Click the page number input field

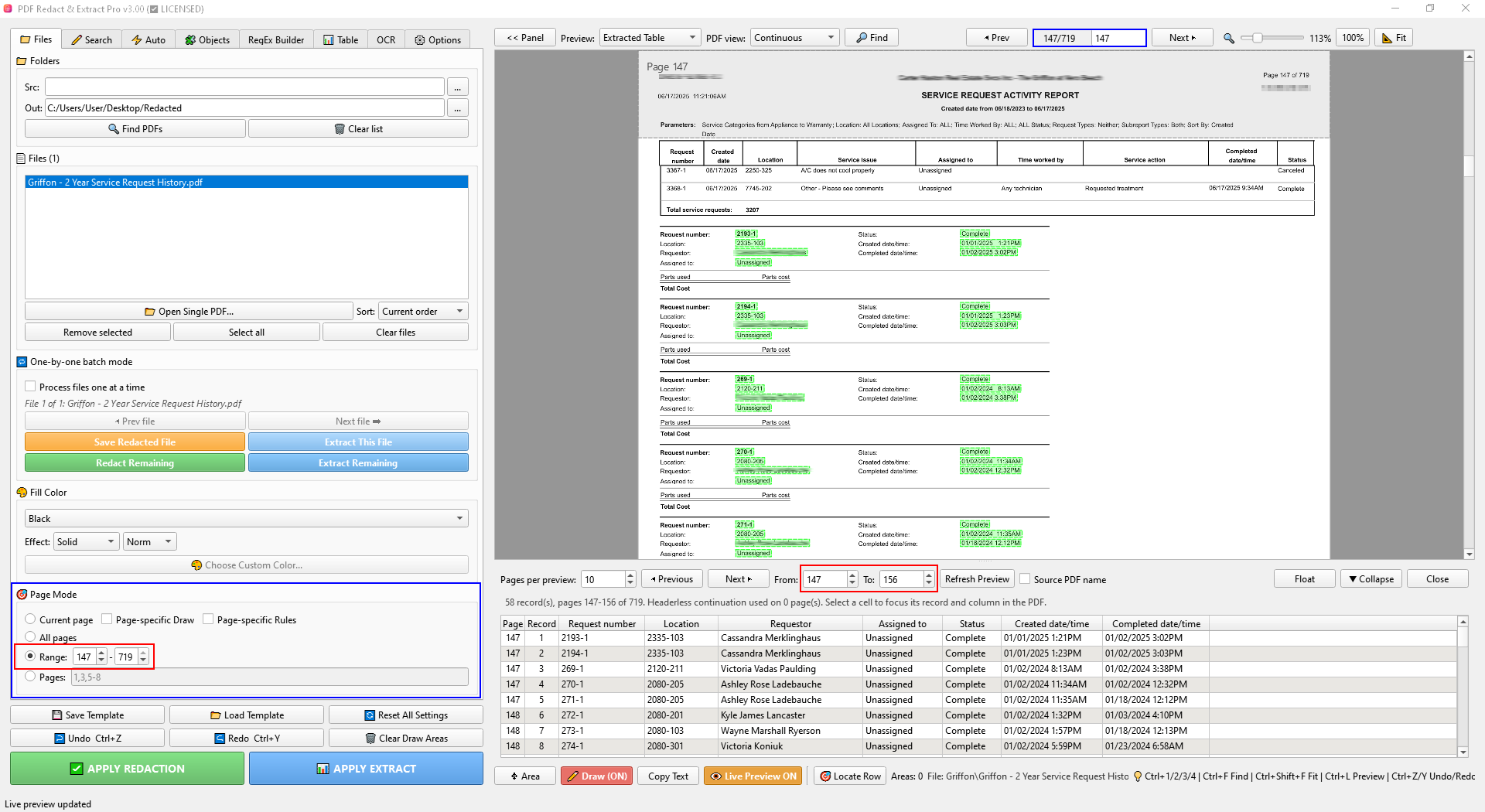[1118, 38]
